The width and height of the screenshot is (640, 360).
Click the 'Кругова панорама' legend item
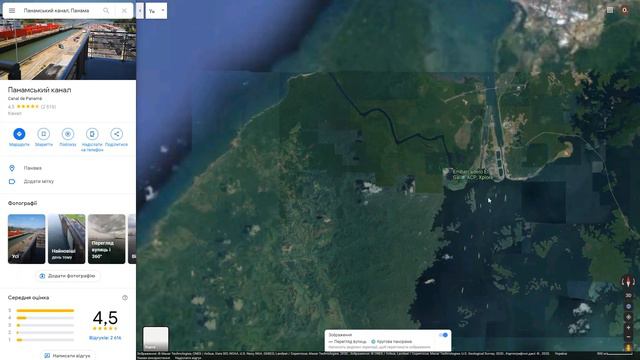pyautogui.click(x=391, y=342)
